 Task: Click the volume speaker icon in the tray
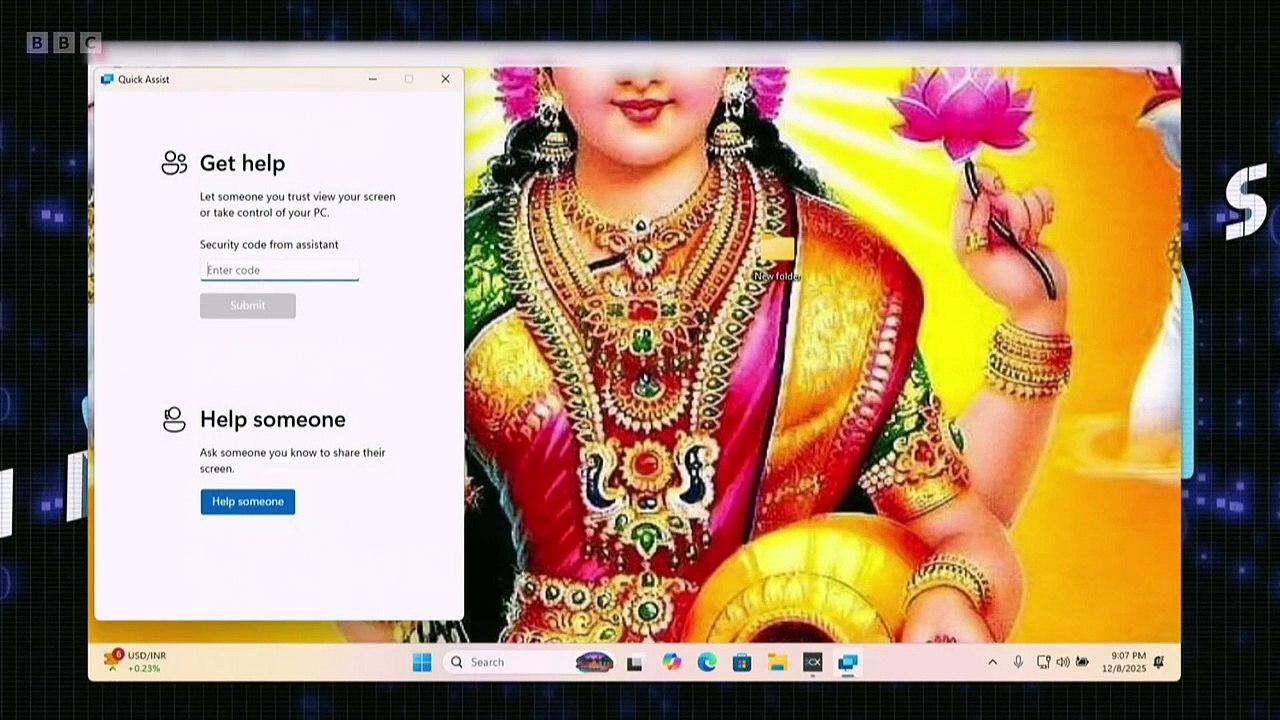click(1062, 662)
